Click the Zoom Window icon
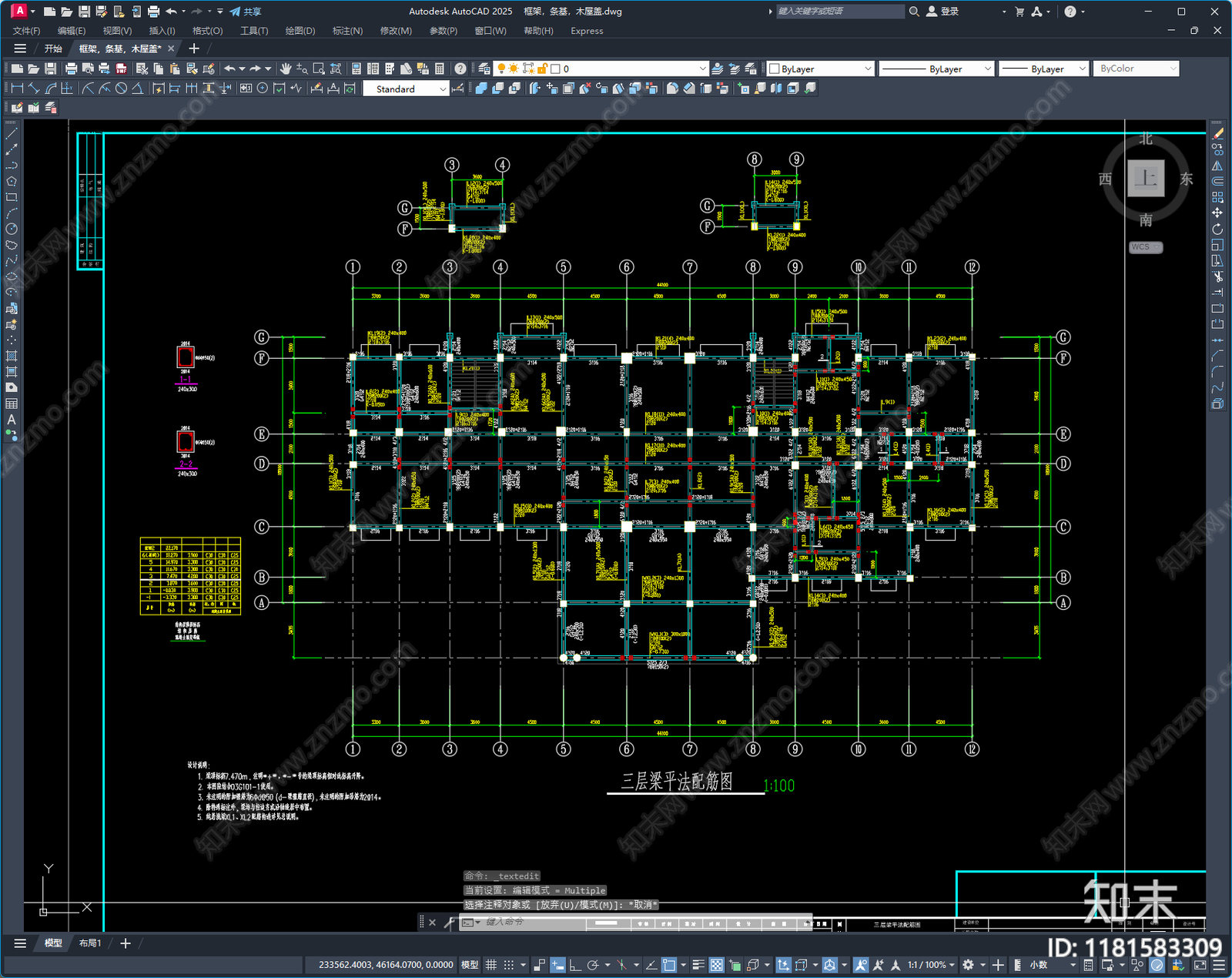The width and height of the screenshot is (1232, 978). [319, 69]
